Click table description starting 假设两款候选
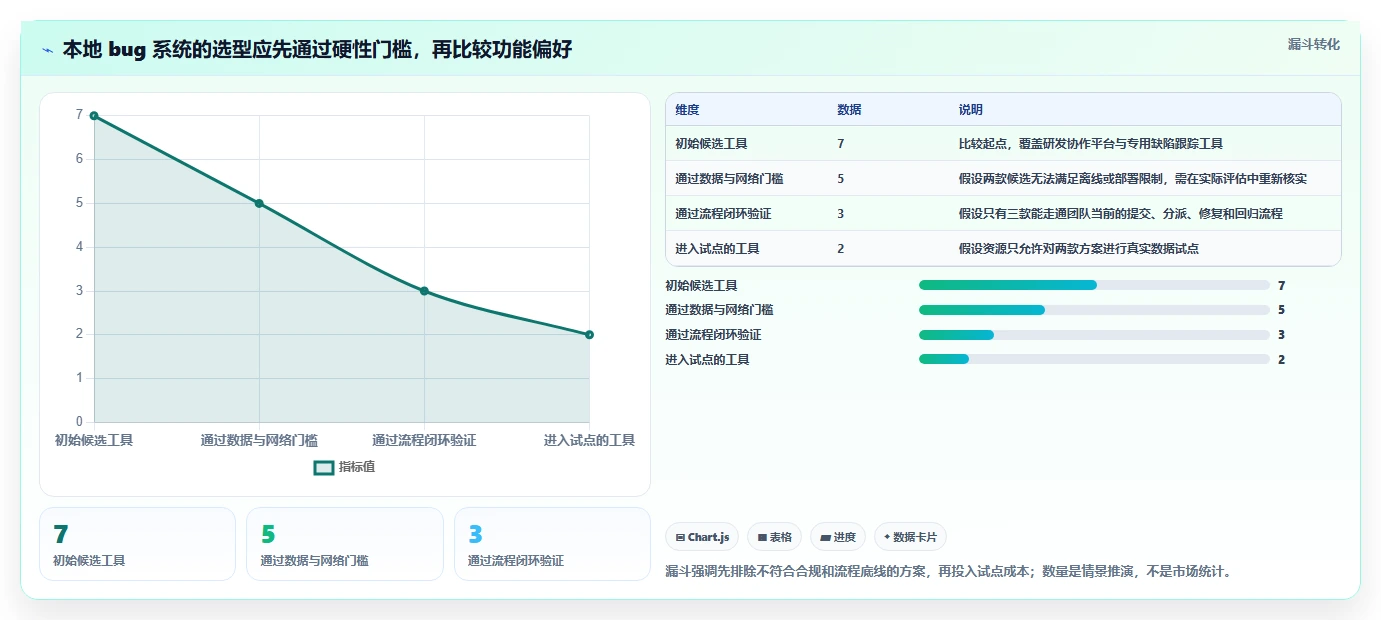 (x=1132, y=179)
